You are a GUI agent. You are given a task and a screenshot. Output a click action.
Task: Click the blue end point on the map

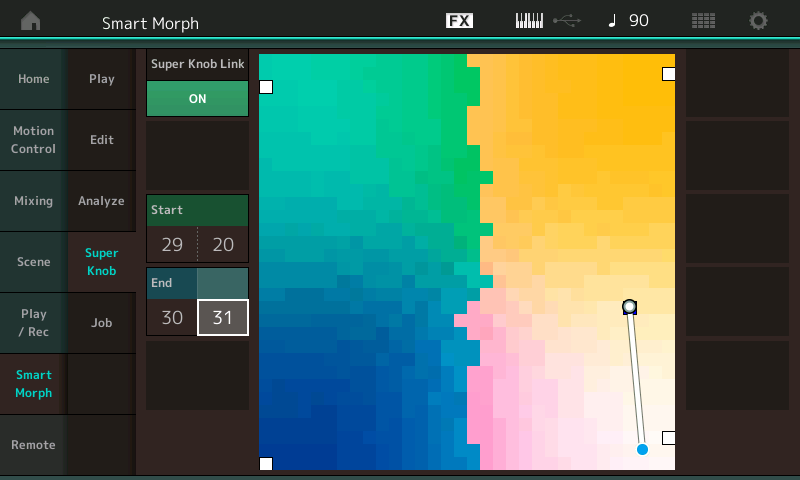(x=642, y=449)
